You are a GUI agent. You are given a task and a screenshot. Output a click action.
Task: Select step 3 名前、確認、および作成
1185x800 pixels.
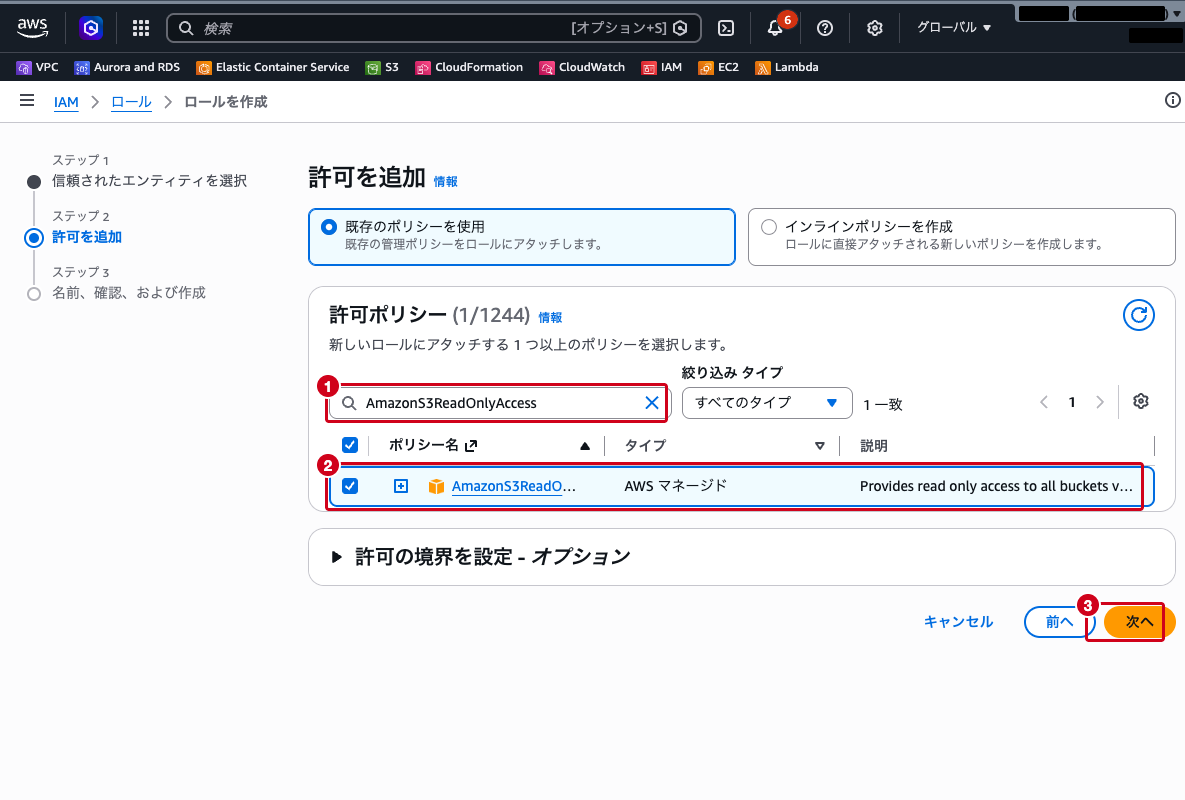coord(128,292)
